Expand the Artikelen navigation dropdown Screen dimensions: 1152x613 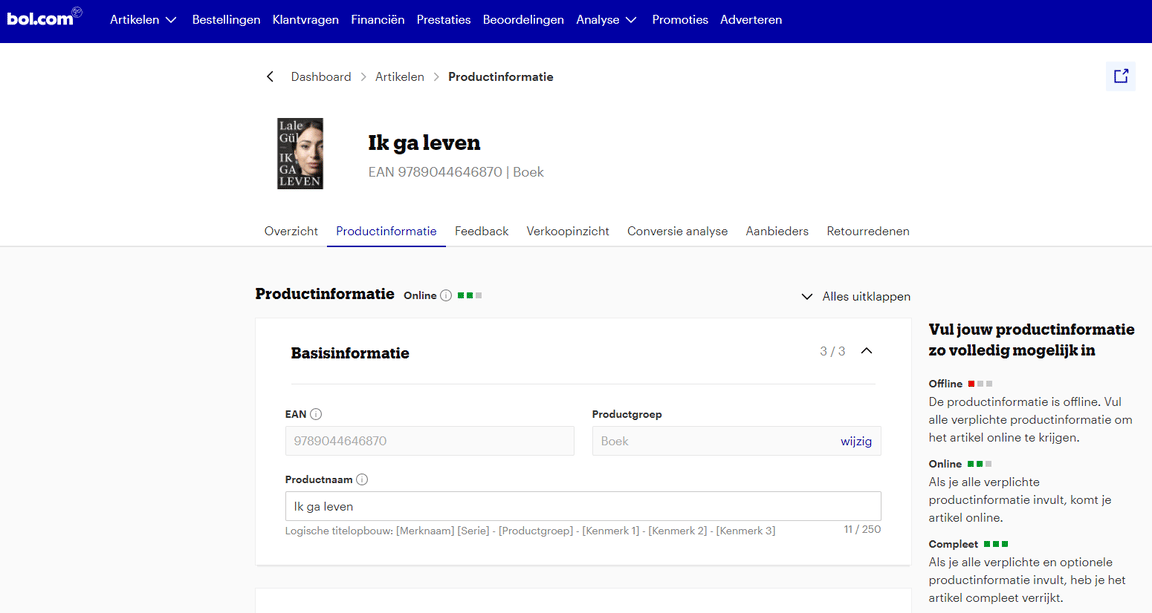(x=143, y=19)
